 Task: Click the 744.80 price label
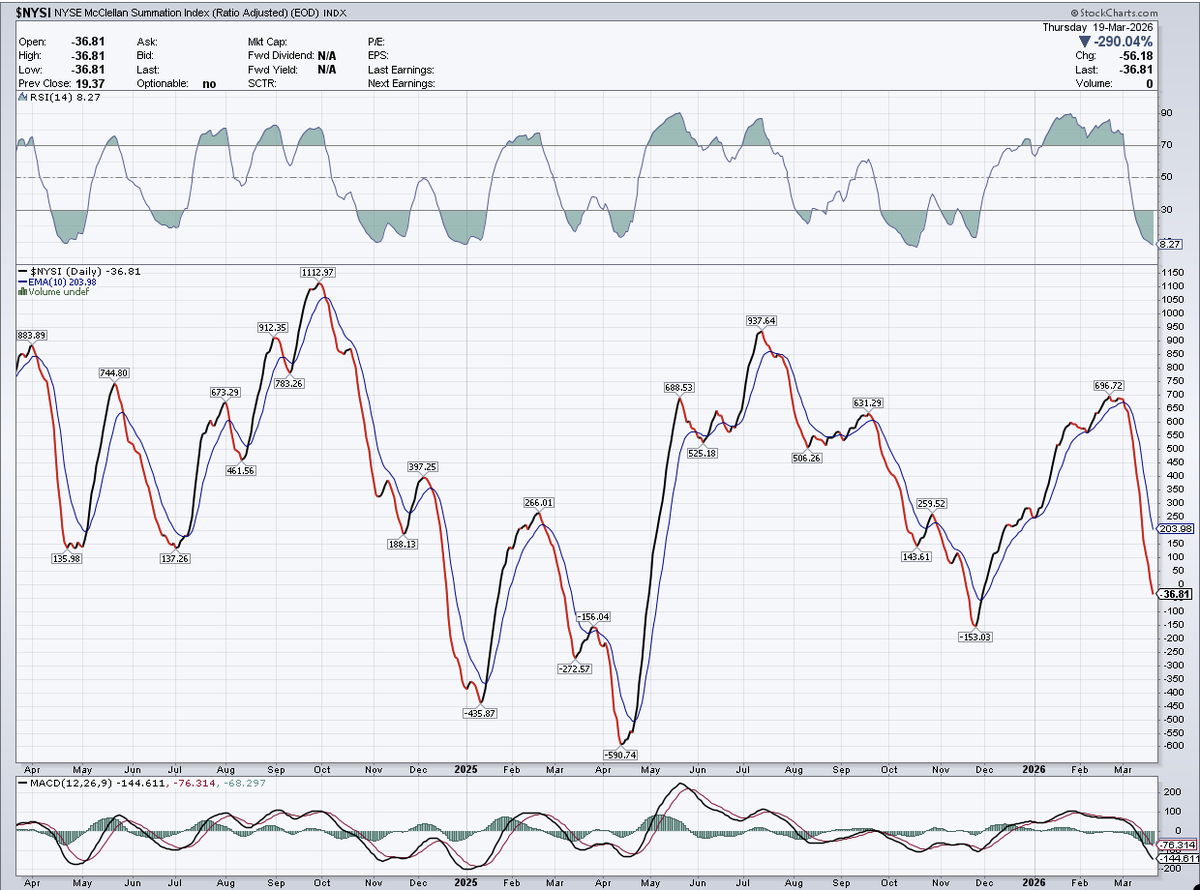(114, 372)
